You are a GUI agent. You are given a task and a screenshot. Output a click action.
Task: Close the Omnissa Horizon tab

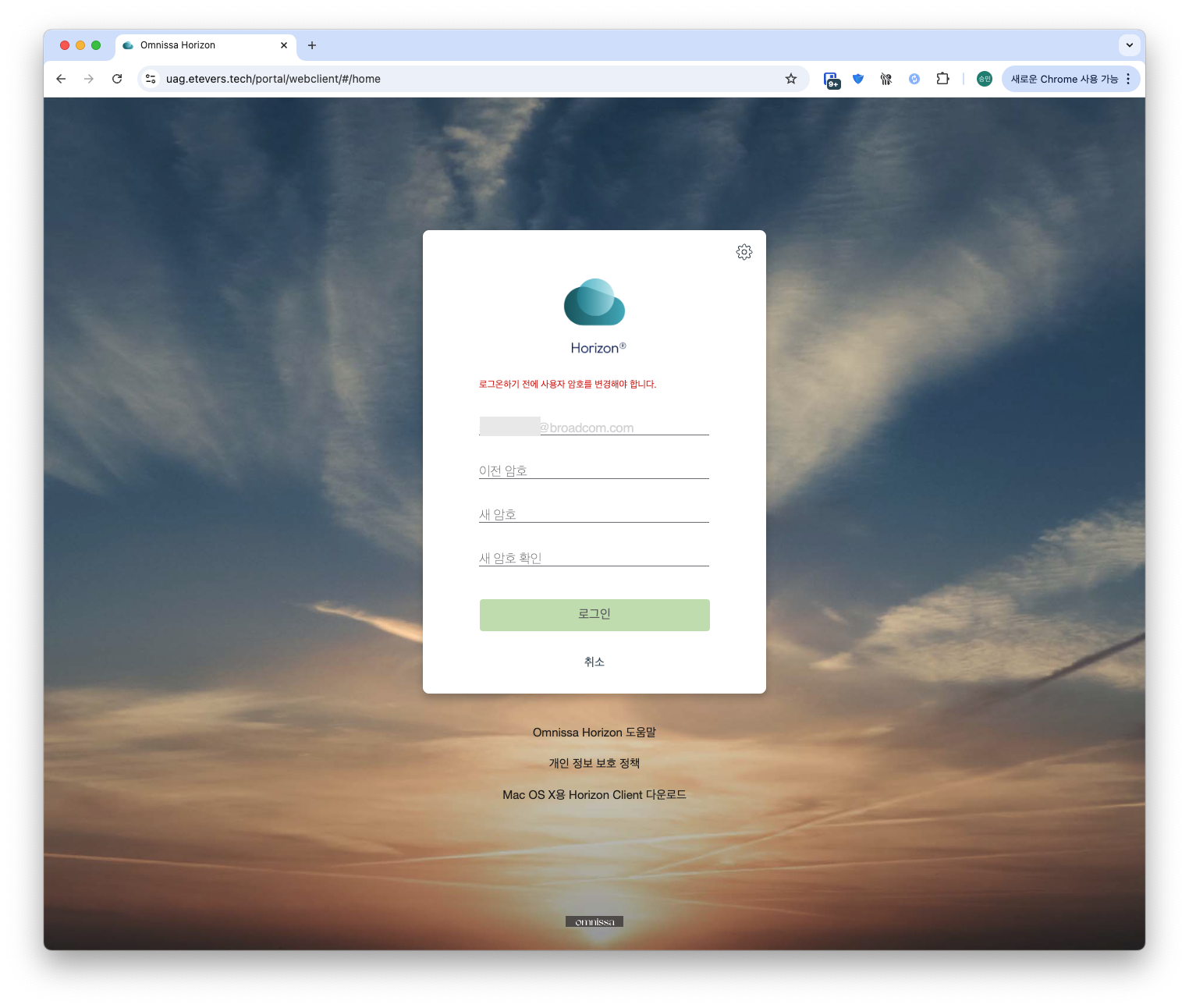click(x=284, y=45)
